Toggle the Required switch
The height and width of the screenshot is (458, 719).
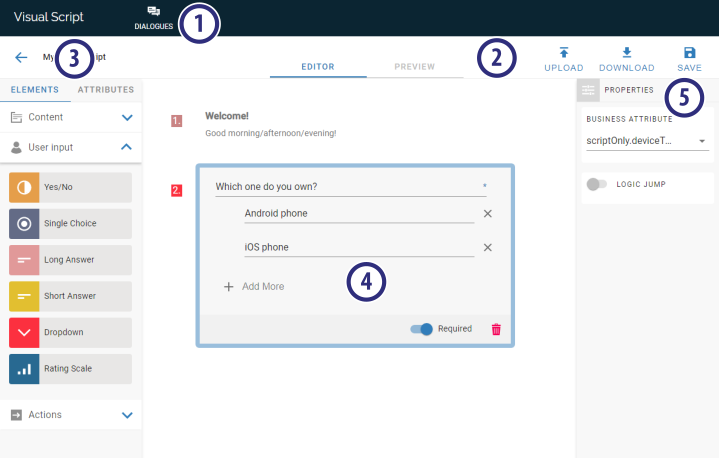tap(421, 329)
